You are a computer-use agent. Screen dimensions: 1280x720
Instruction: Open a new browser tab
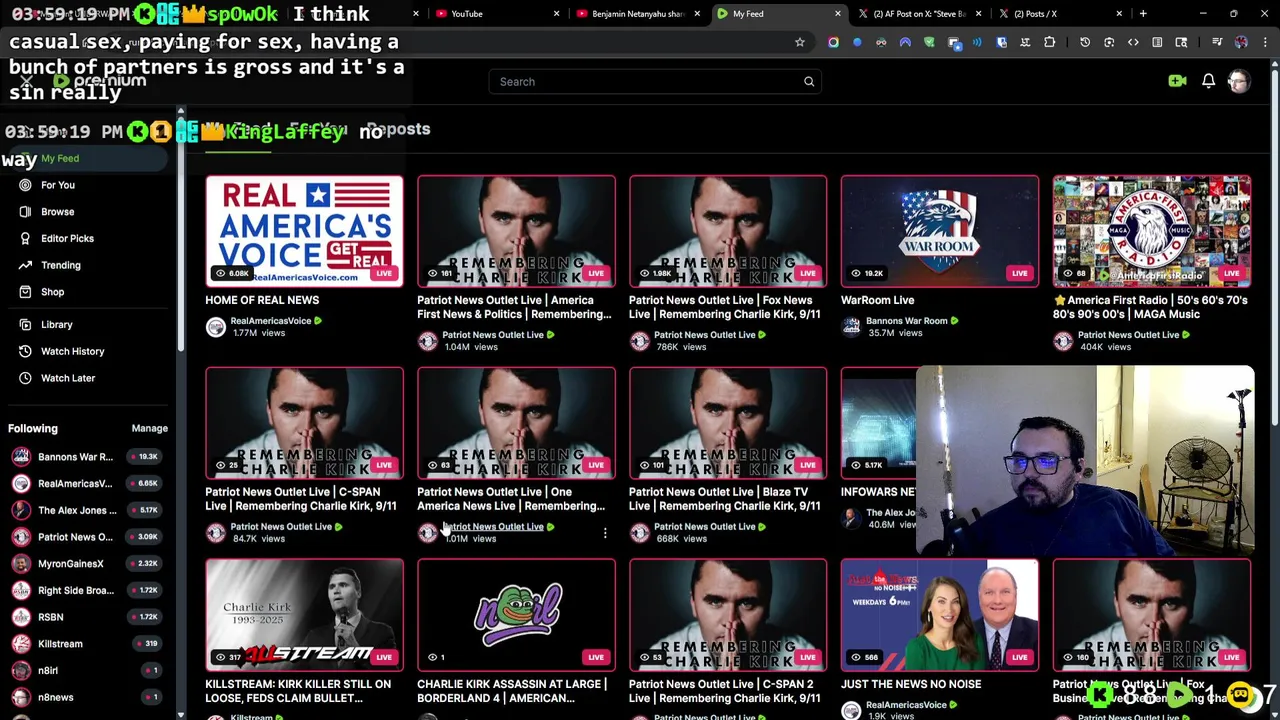pos(1143,14)
